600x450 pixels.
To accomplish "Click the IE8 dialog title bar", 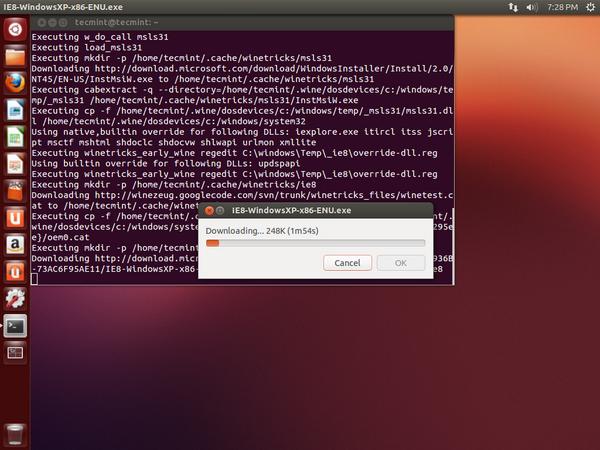I will pyautogui.click(x=315, y=210).
